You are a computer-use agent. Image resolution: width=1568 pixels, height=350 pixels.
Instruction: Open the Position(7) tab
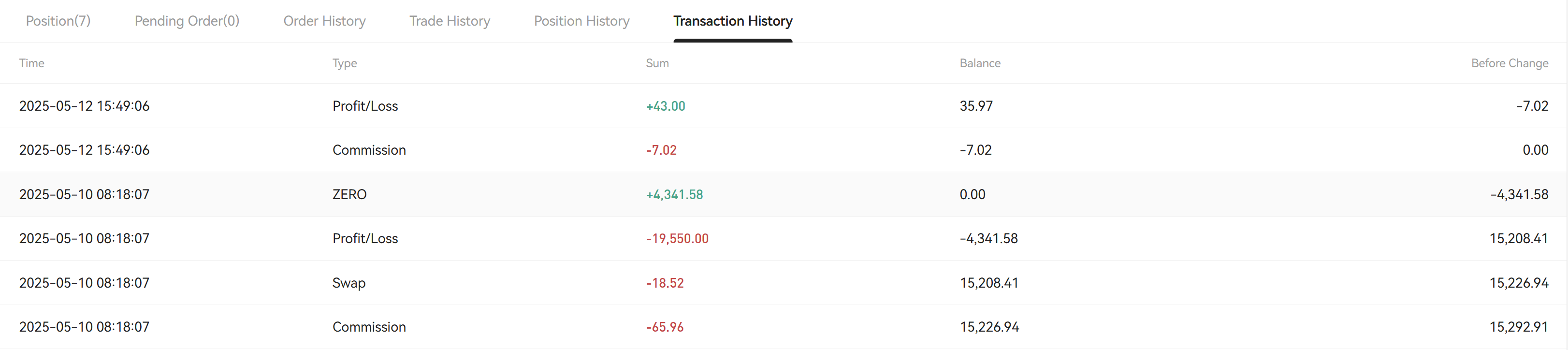pyautogui.click(x=58, y=21)
